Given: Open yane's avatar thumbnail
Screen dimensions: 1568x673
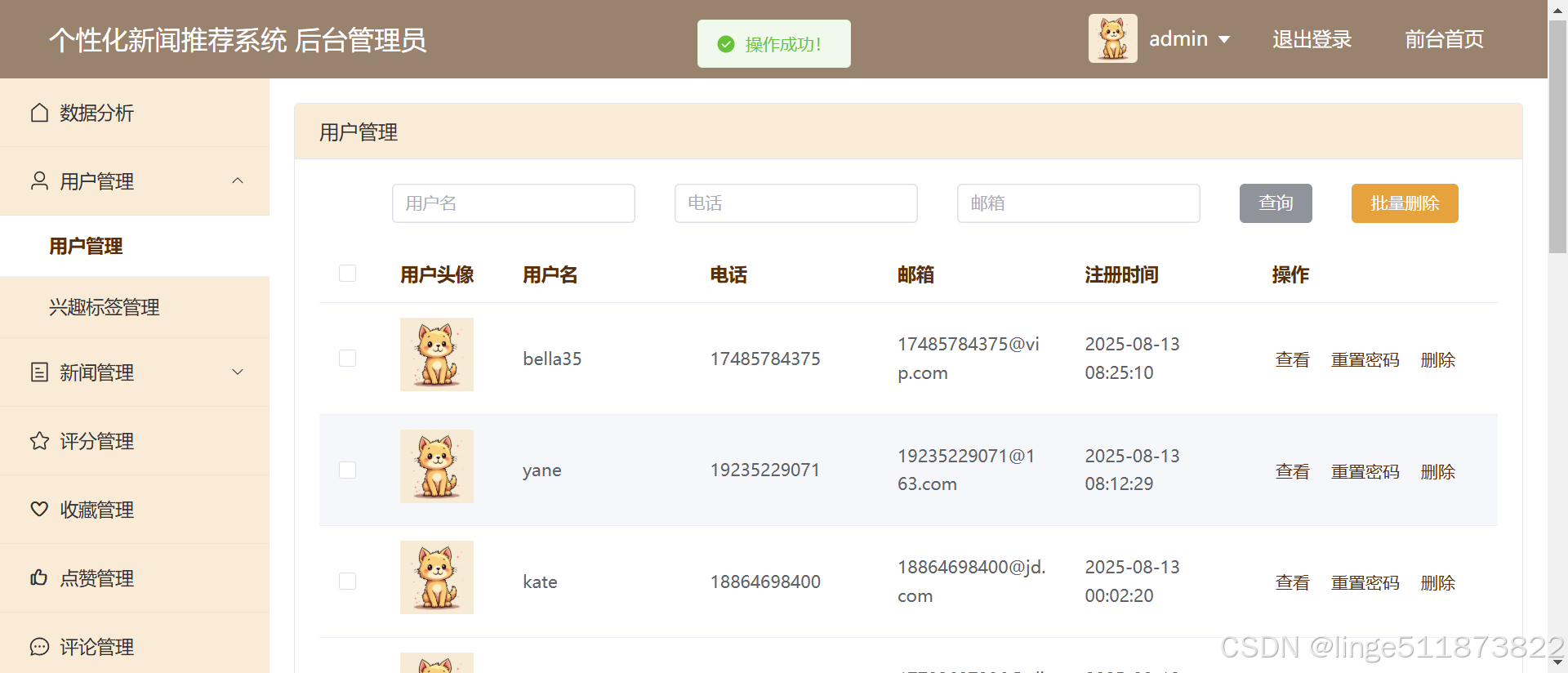Looking at the screenshot, I should pos(437,466).
